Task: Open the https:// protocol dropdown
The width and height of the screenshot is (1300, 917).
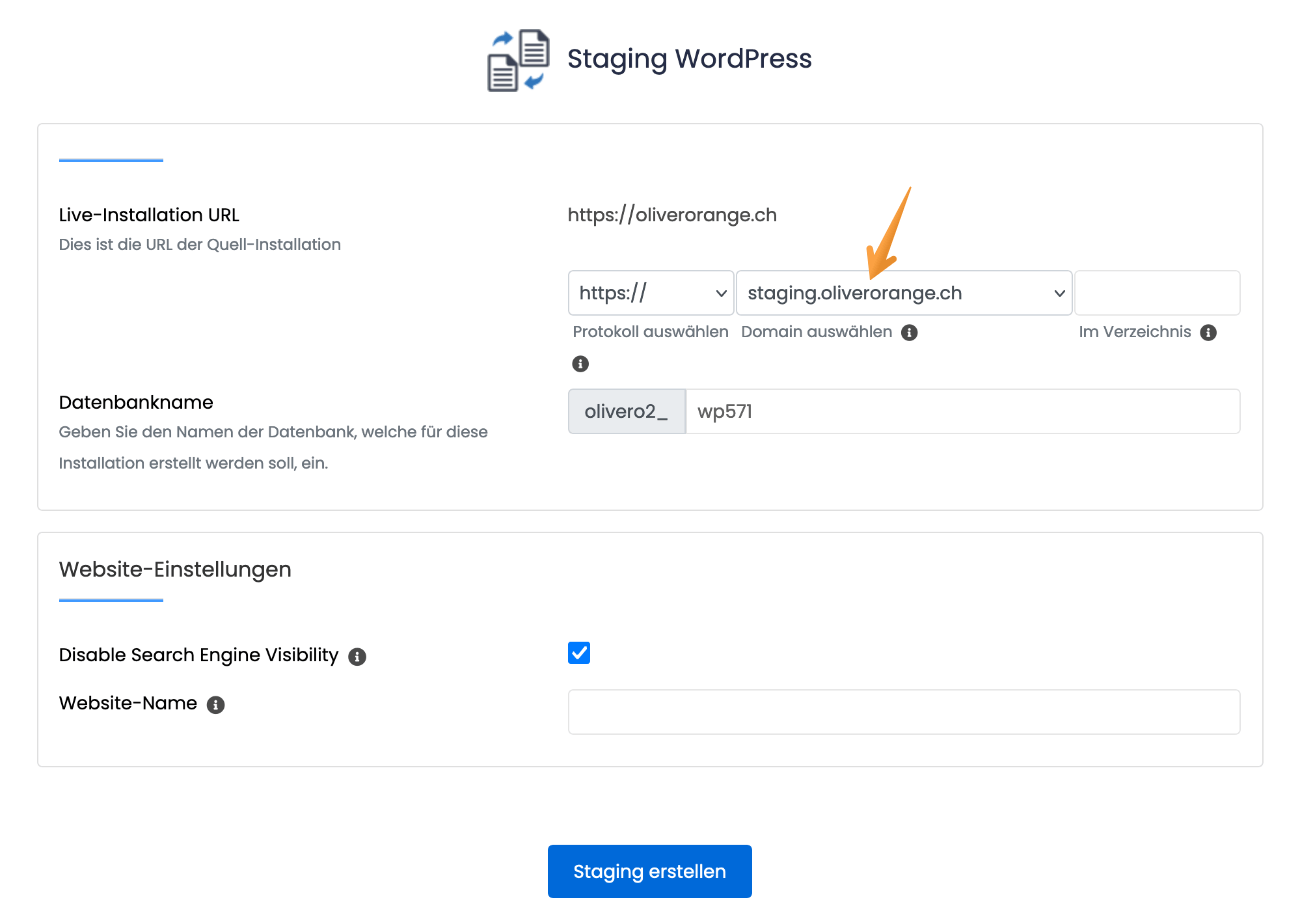Action: click(651, 293)
